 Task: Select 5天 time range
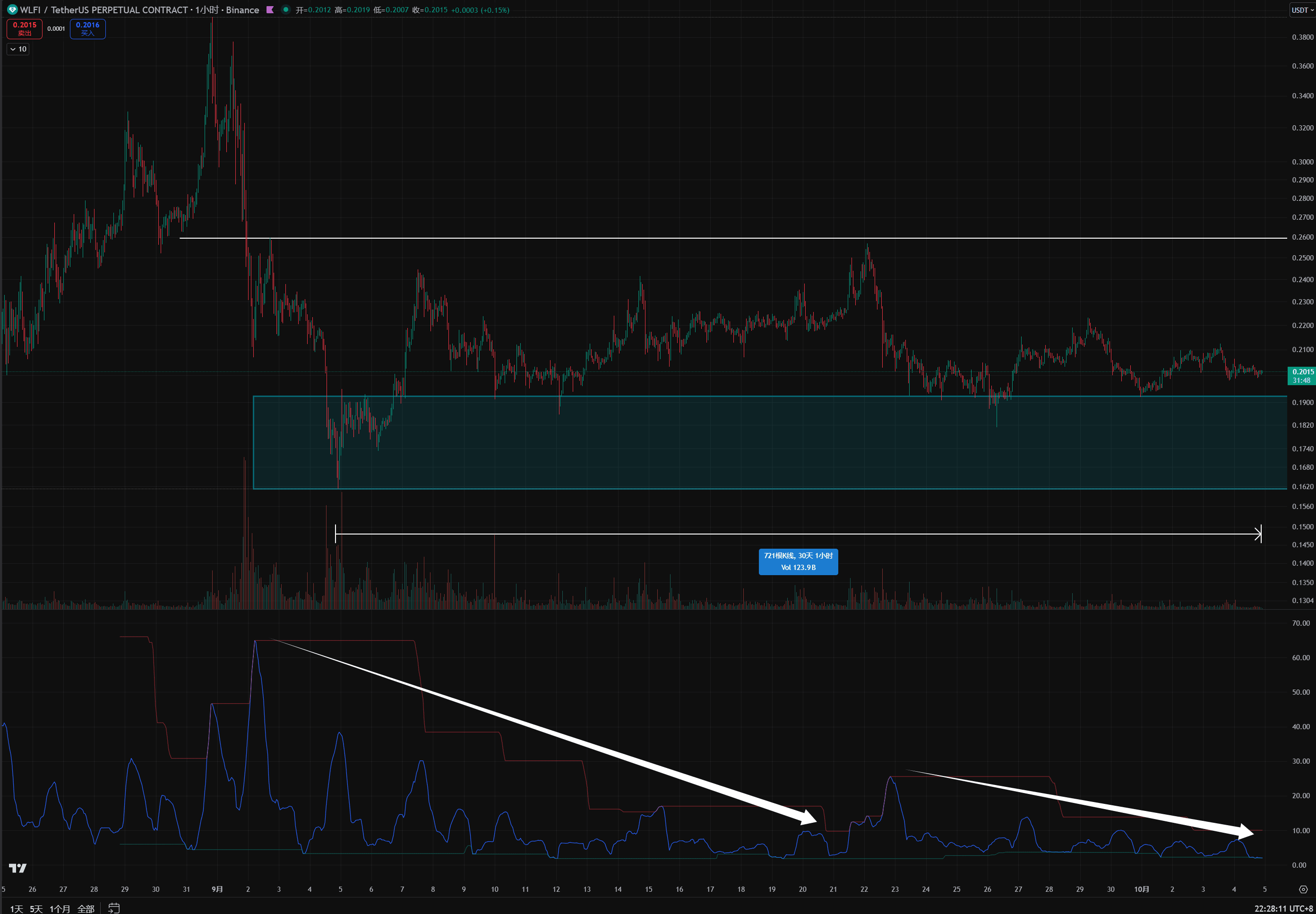click(36, 909)
